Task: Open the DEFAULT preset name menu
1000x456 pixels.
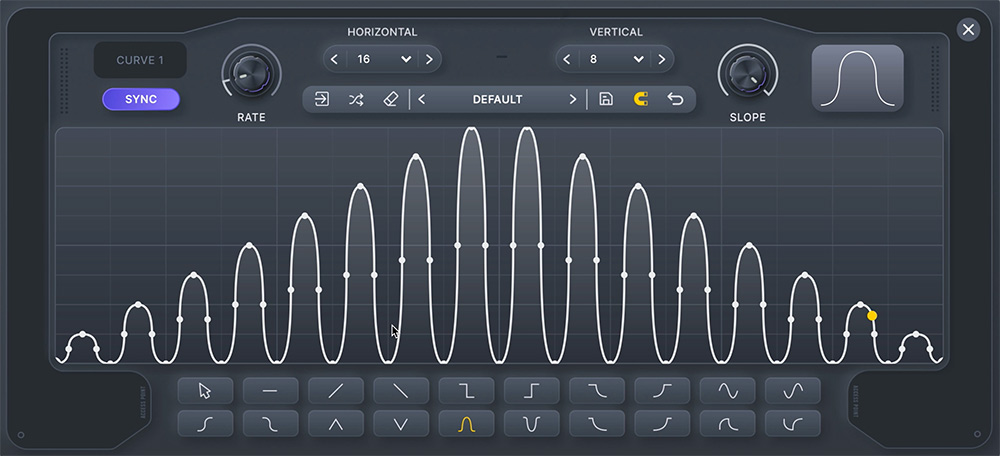Action: [x=497, y=99]
